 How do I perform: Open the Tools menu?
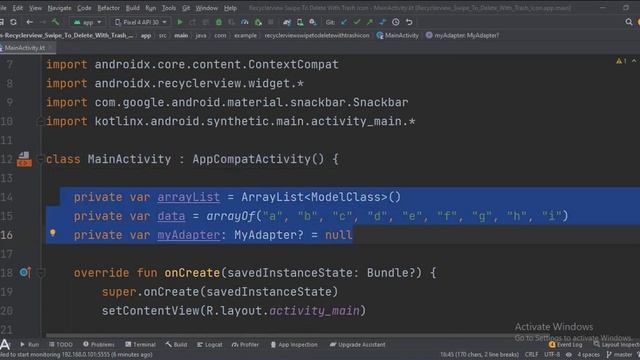coord(169,8)
